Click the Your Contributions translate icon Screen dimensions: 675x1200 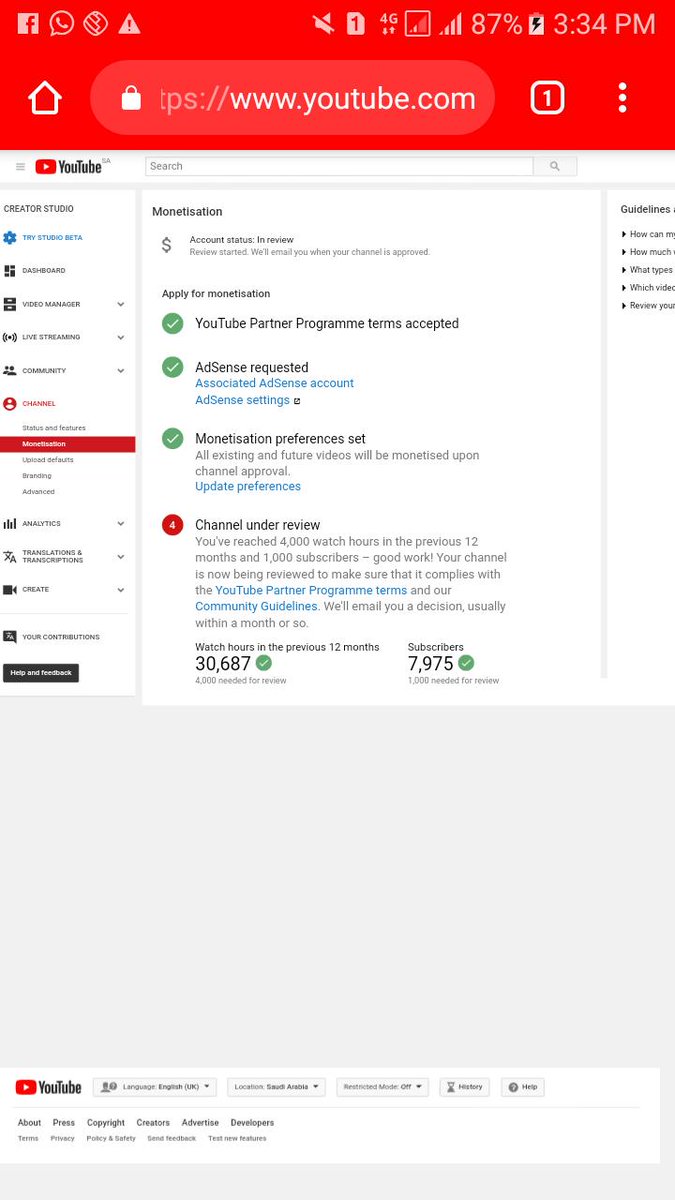(10, 636)
